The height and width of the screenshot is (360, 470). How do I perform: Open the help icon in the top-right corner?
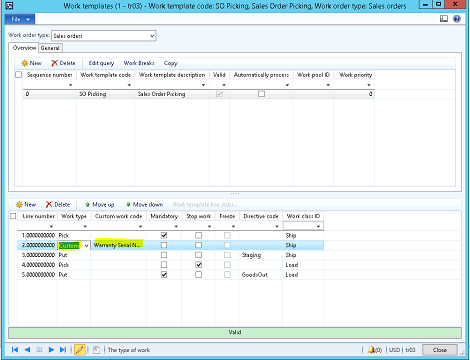457,19
